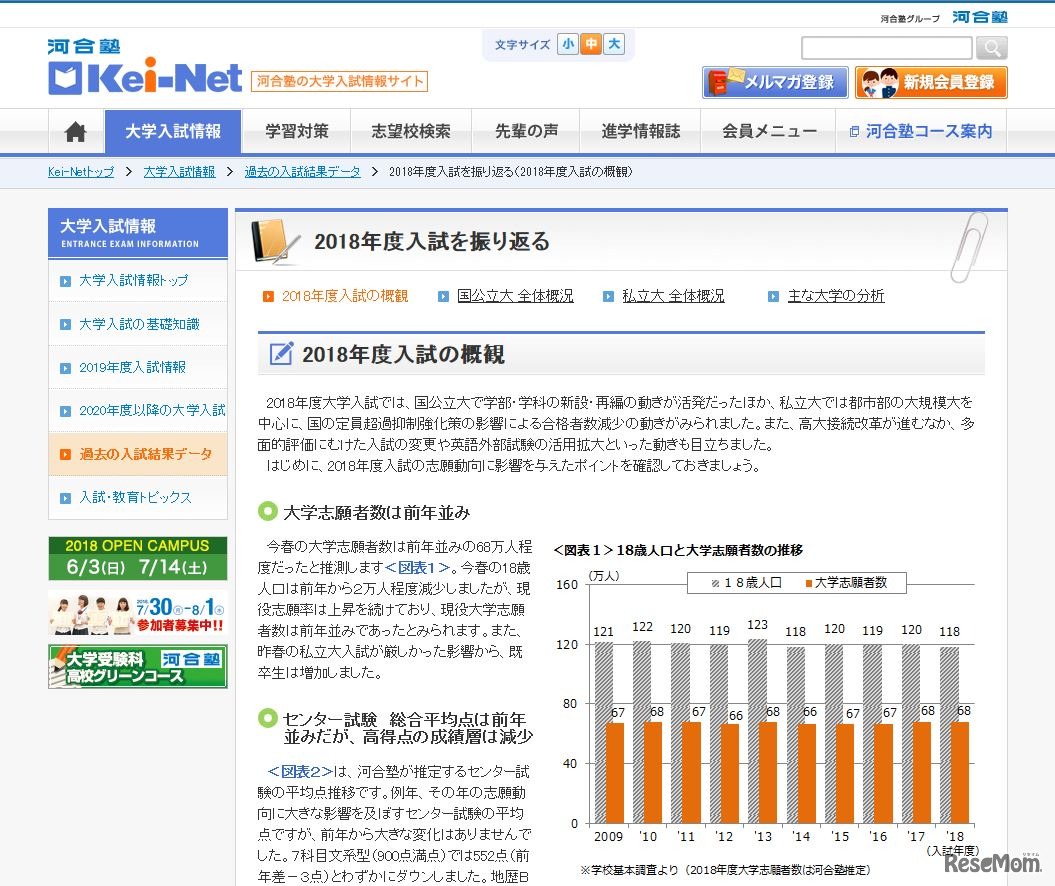Click inside the search input field
This screenshot has width=1055, height=886.
[884, 47]
